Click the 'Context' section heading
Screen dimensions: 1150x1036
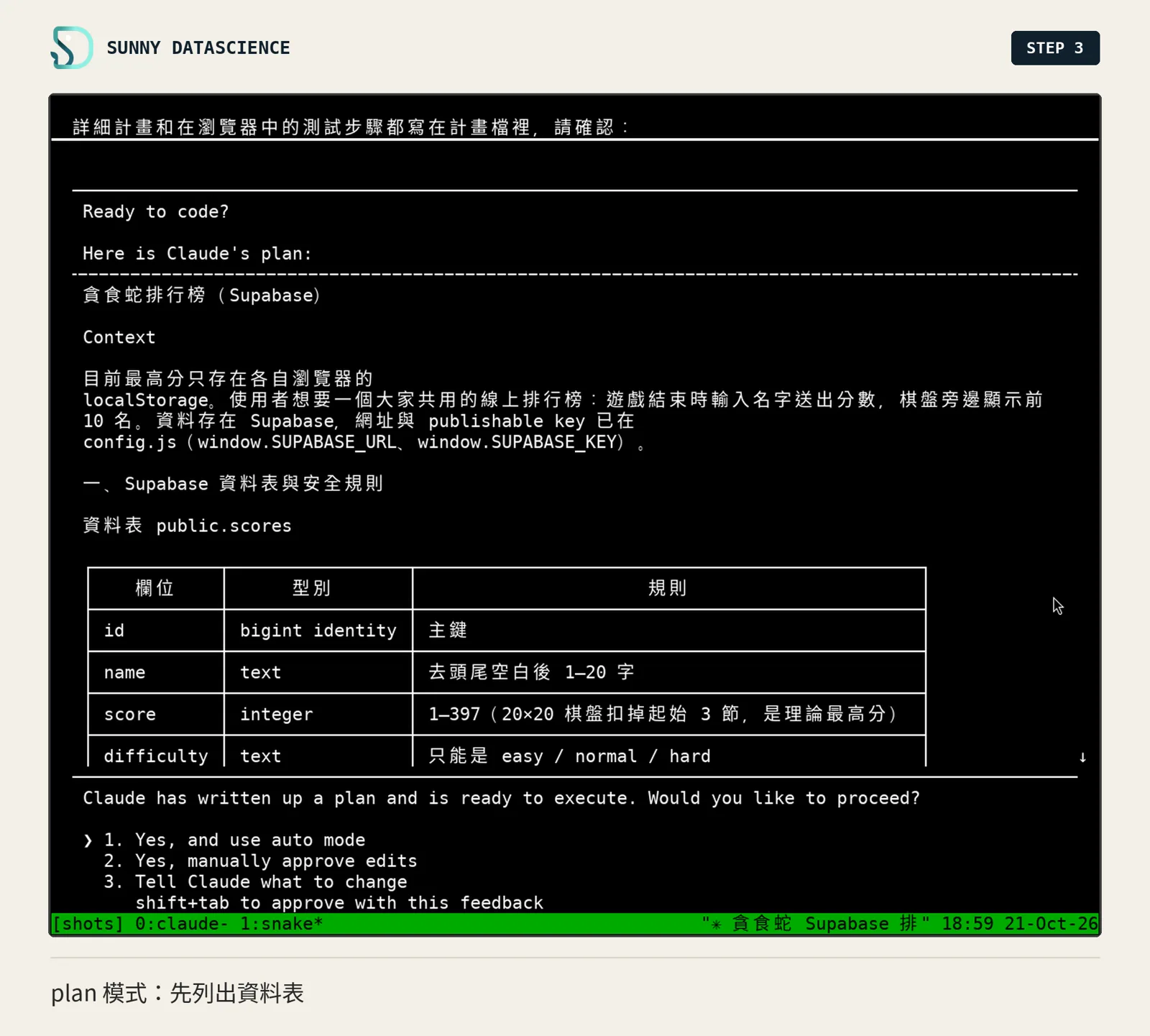point(119,337)
